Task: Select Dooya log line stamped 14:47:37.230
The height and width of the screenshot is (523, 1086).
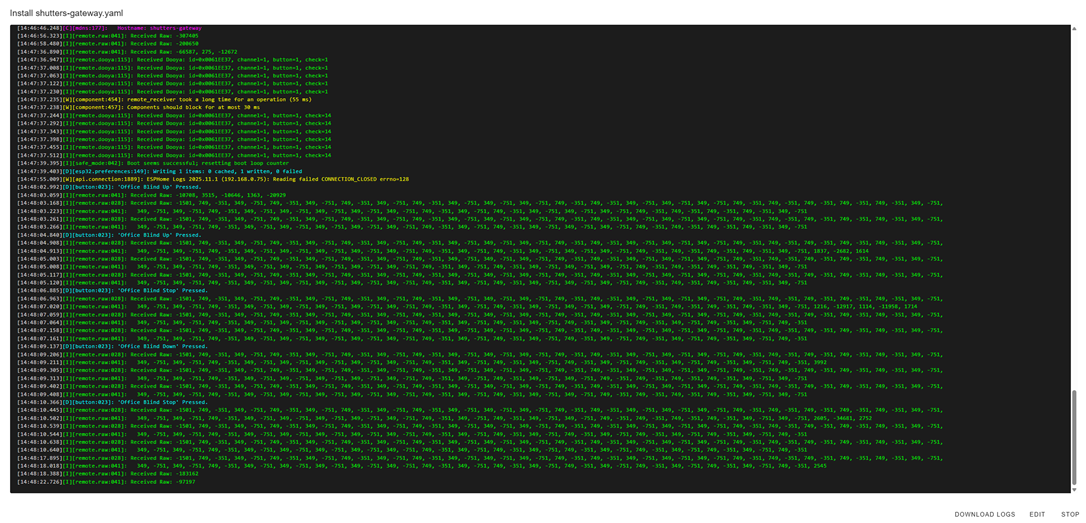Action: pos(172,91)
